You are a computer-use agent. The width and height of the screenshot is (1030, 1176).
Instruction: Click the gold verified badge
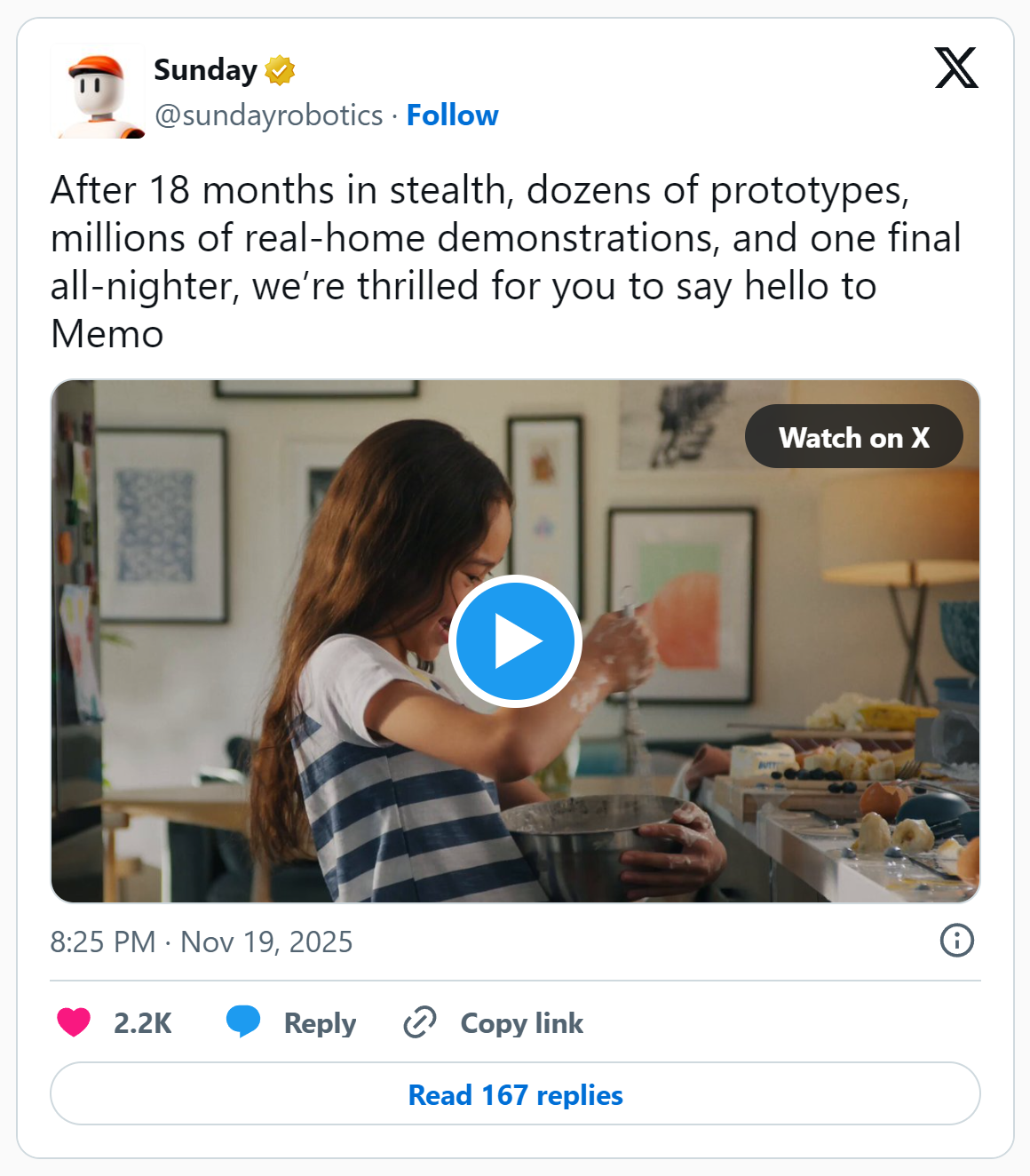point(280,70)
